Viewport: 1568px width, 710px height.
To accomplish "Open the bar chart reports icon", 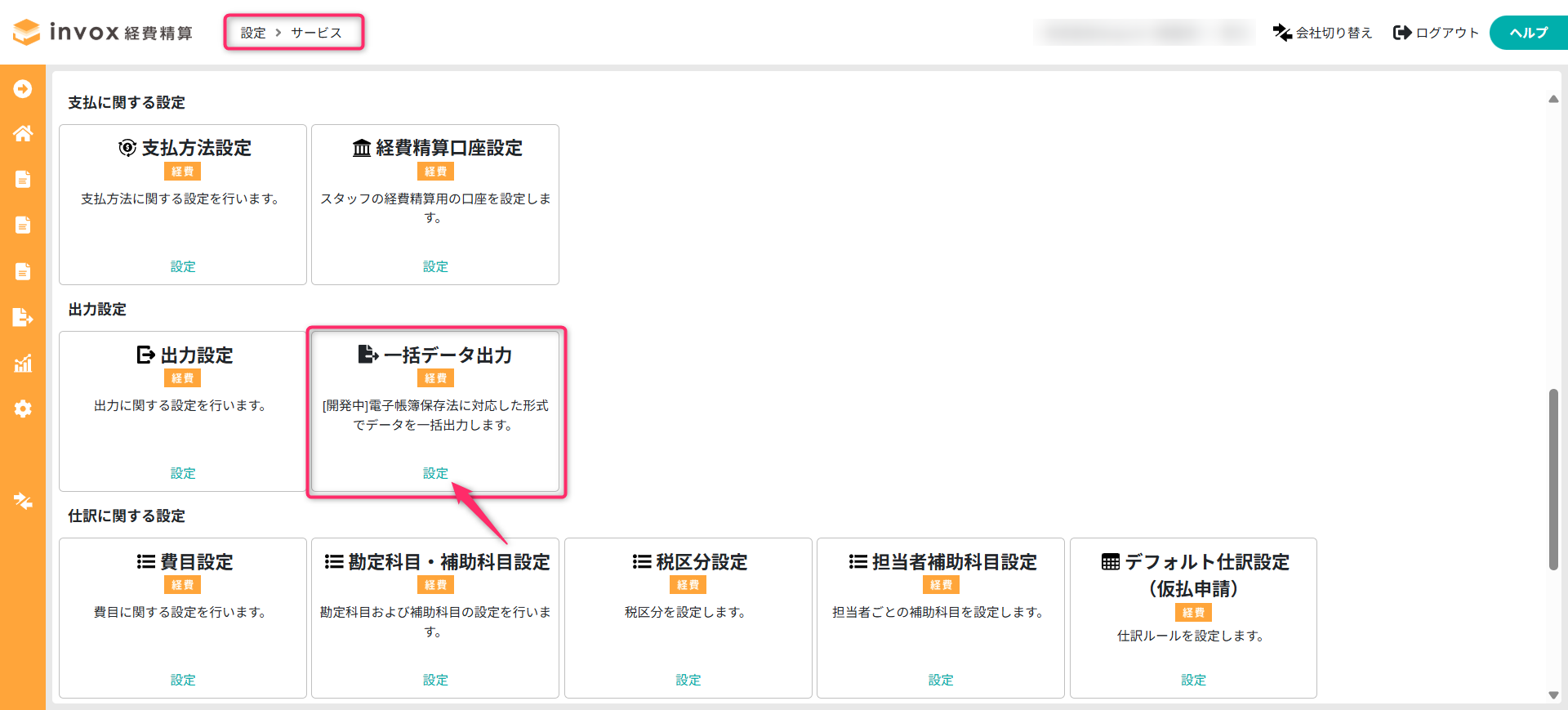I will 23,364.
